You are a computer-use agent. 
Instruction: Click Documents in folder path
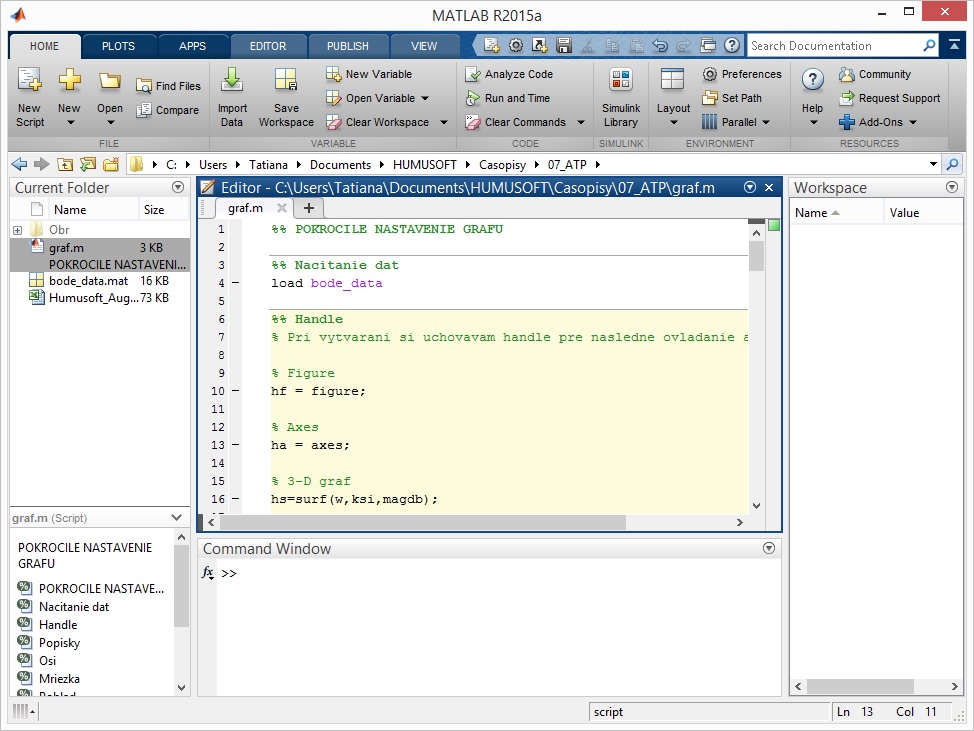(x=340, y=165)
